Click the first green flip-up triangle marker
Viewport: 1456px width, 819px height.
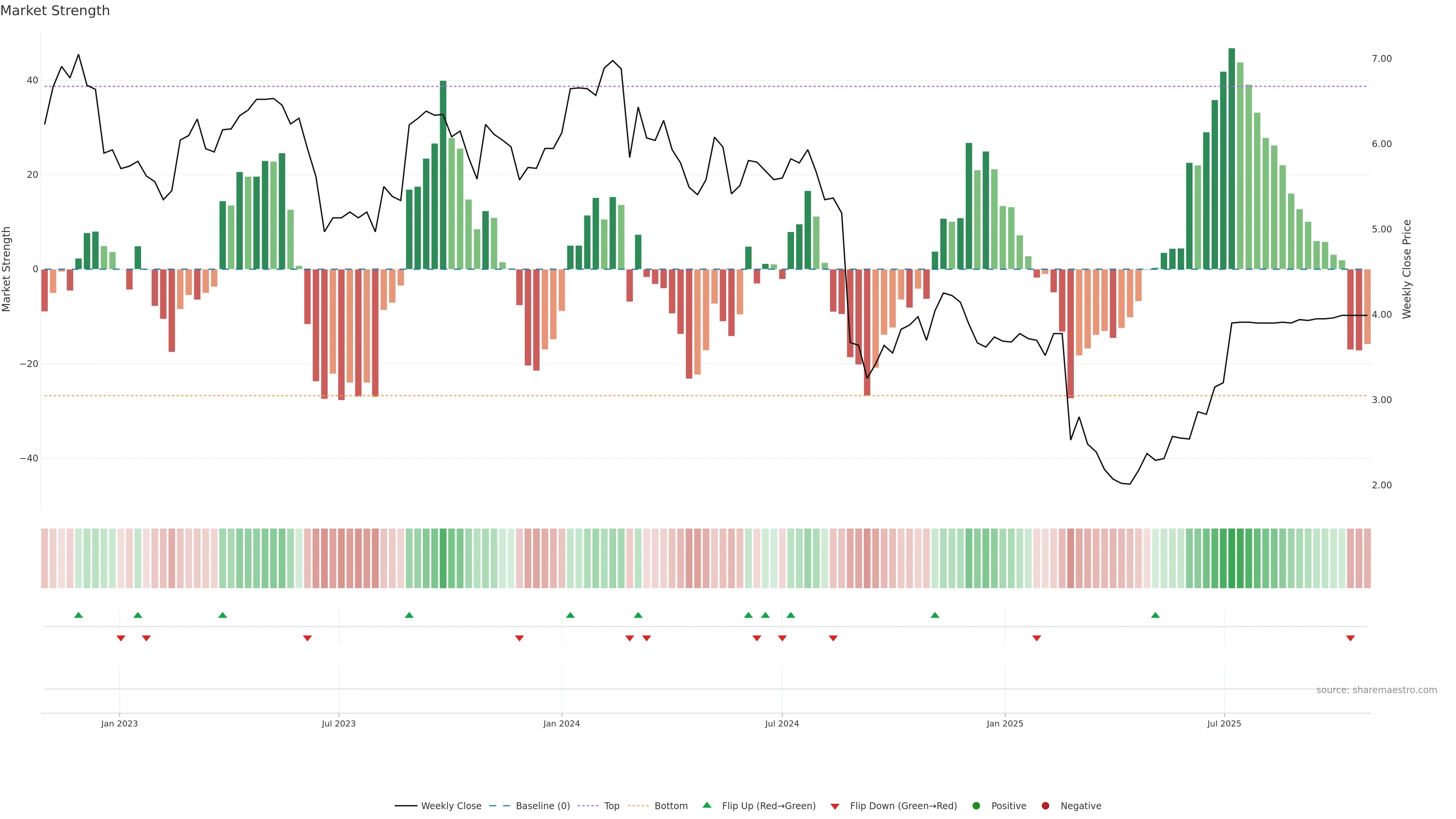[78, 615]
